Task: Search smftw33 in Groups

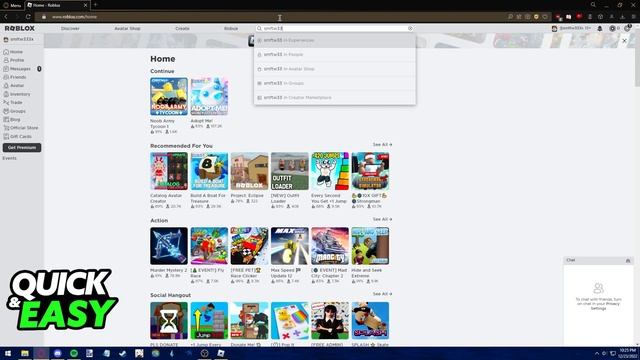Action: pos(335,83)
